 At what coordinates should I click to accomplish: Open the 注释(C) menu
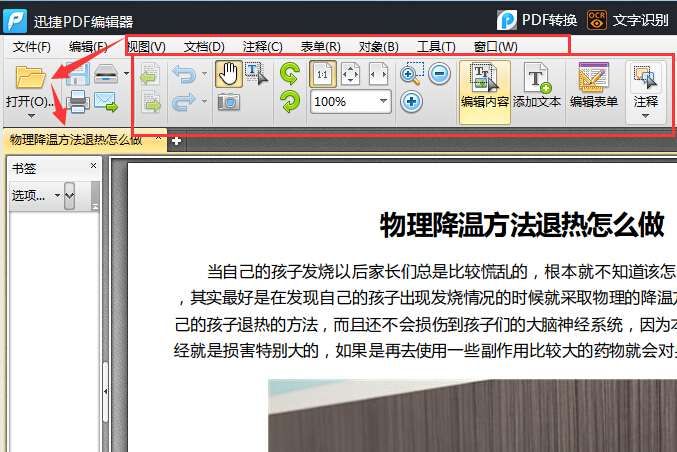(x=262, y=47)
